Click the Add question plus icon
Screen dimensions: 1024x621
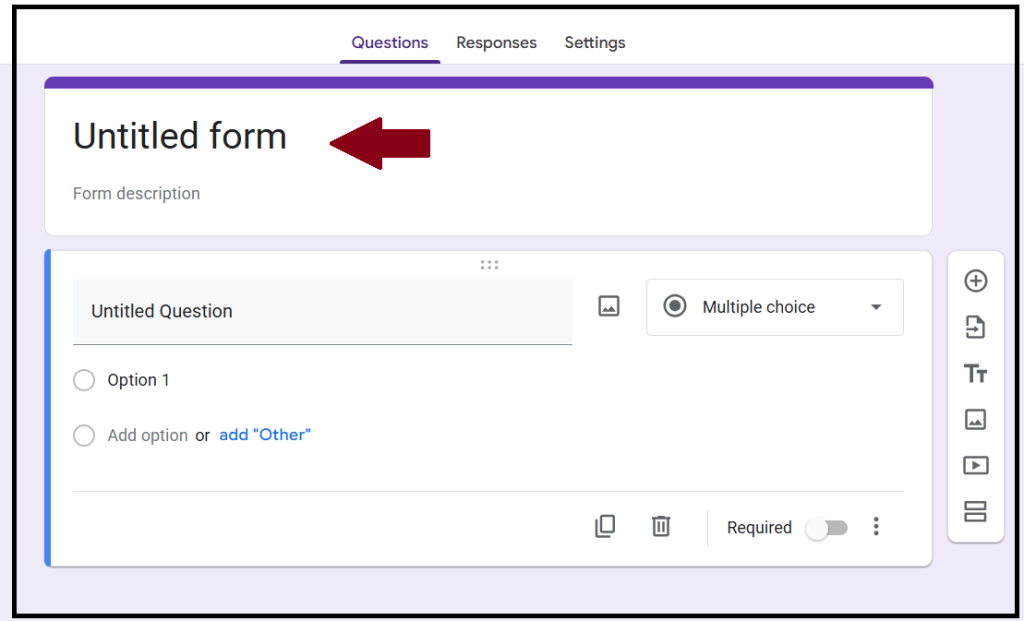pyautogui.click(x=975, y=281)
